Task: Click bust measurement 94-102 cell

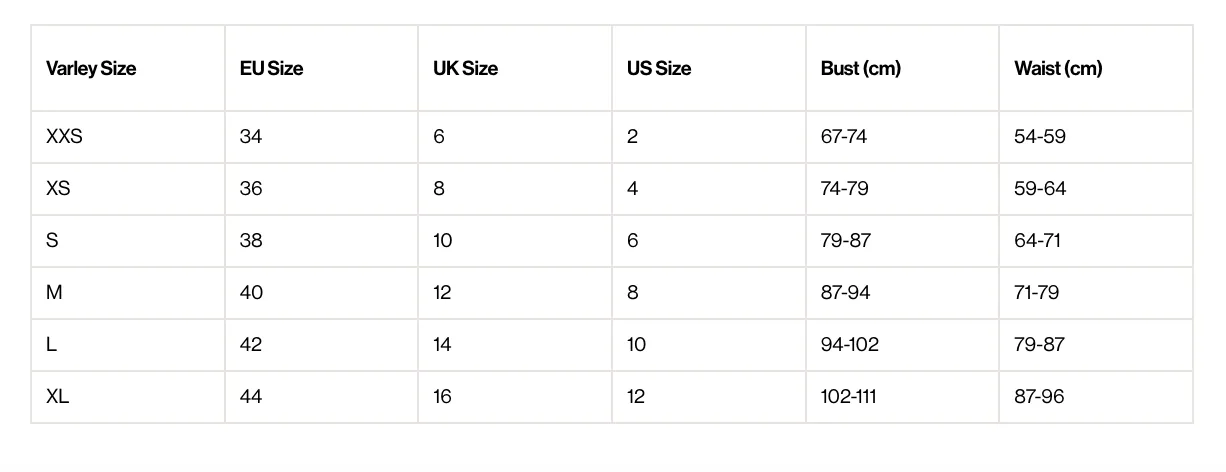Action: (902, 345)
